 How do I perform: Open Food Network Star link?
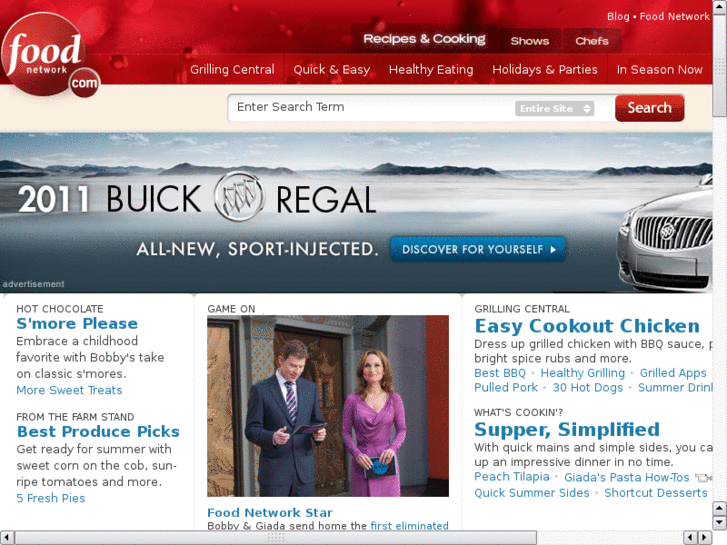point(270,513)
